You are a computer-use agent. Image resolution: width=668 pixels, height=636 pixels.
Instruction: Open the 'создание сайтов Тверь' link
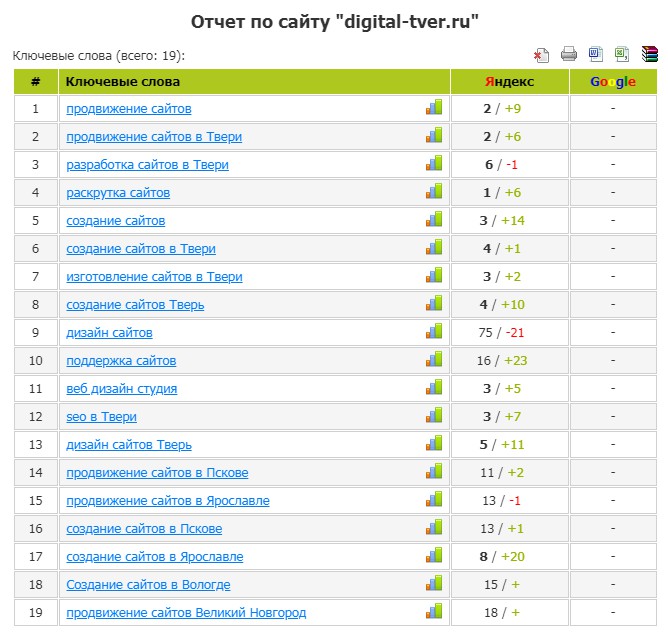point(135,305)
